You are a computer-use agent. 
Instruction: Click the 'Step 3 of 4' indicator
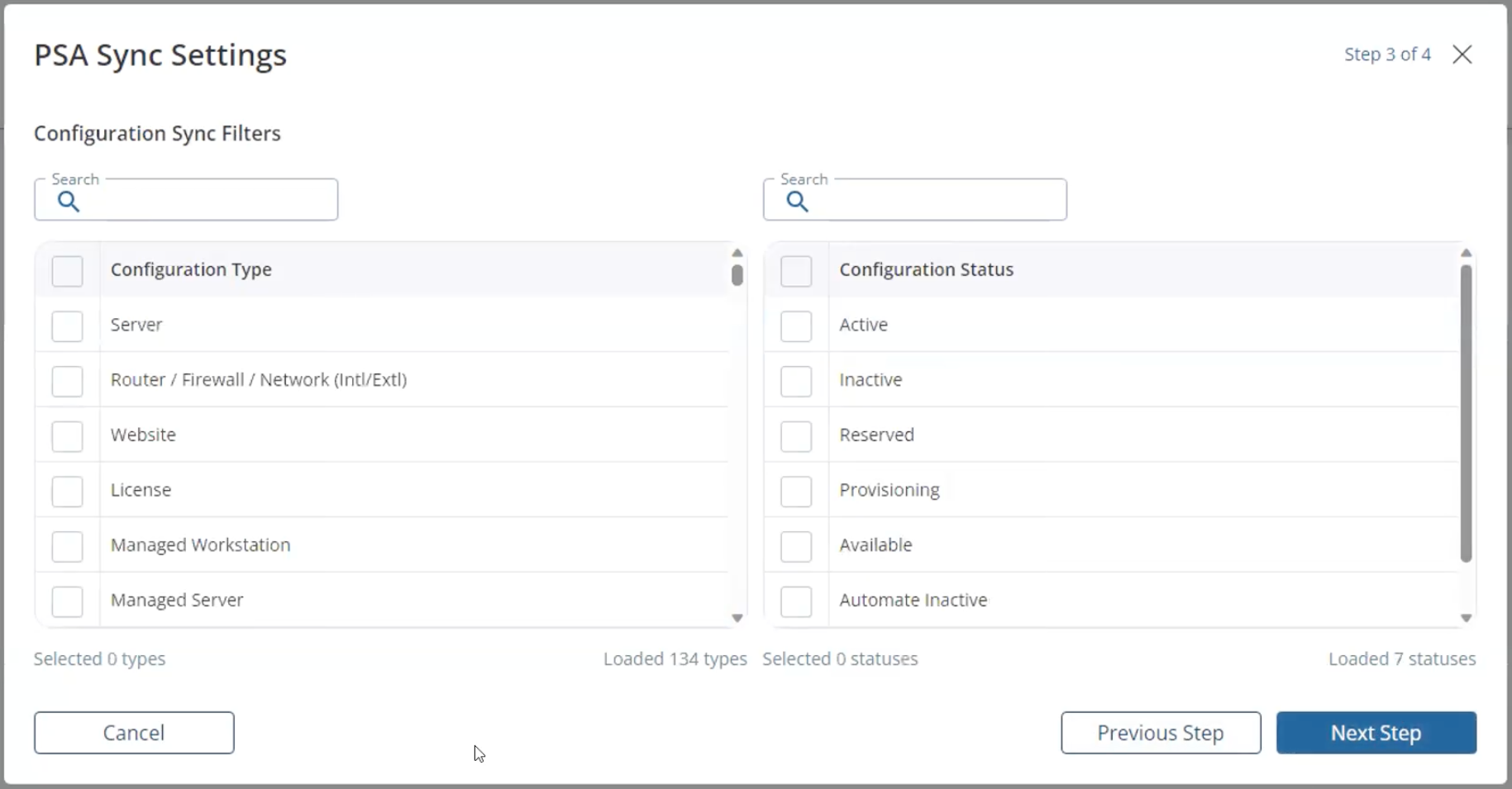pos(1387,55)
